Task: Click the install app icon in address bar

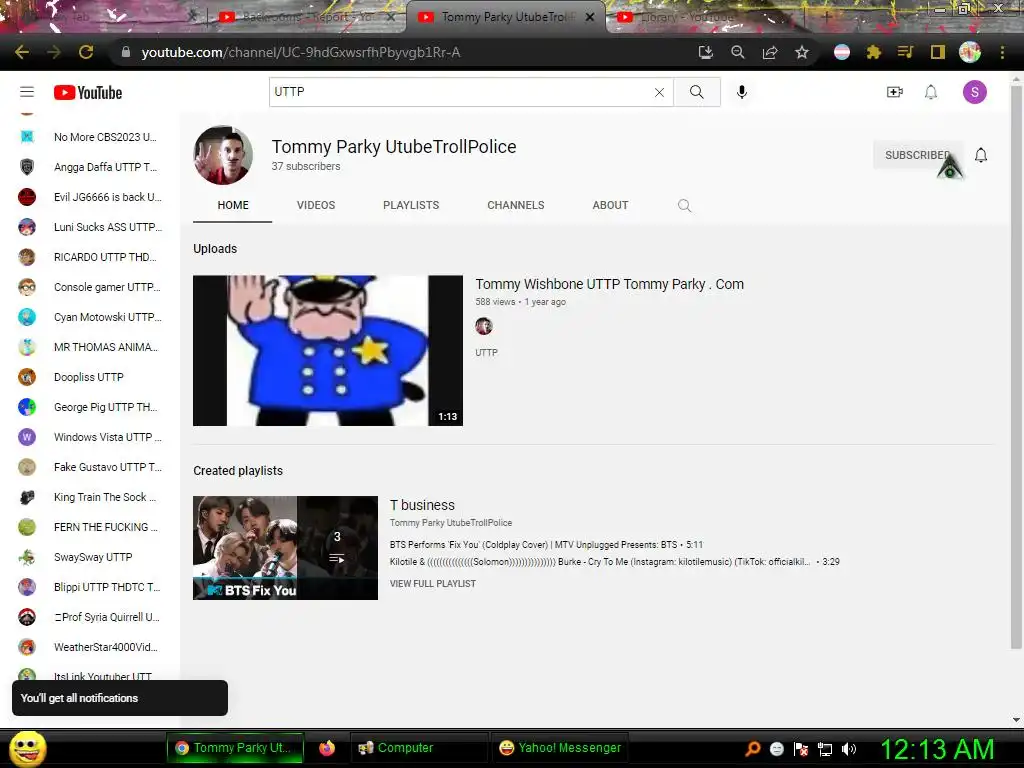Action: pos(705,52)
